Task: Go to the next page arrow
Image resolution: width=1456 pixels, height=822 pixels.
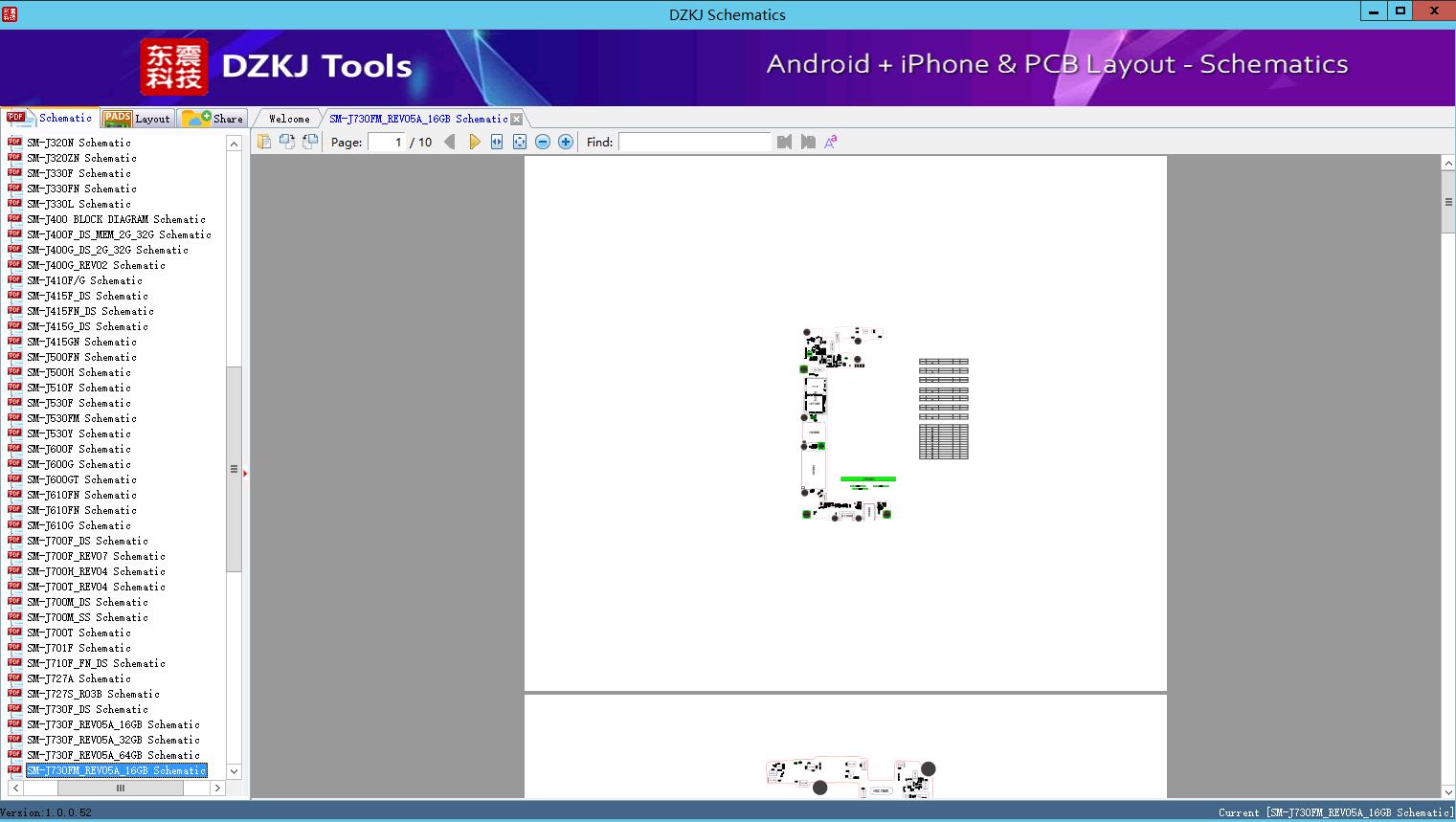Action: point(474,142)
